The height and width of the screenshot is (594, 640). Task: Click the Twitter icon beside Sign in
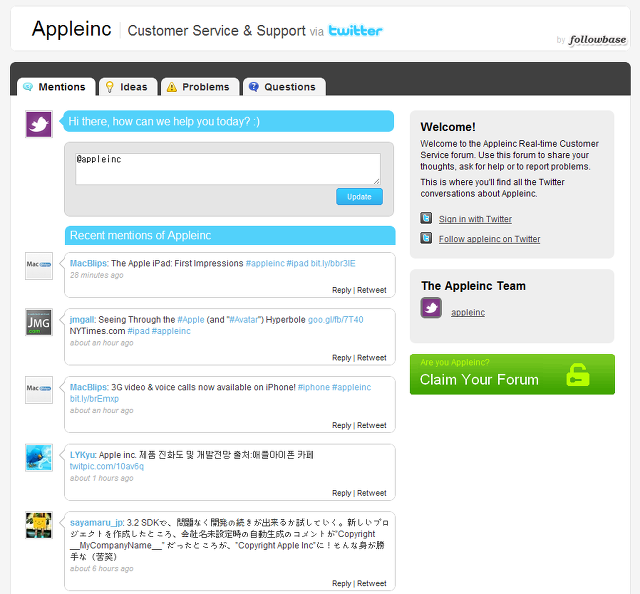click(426, 218)
